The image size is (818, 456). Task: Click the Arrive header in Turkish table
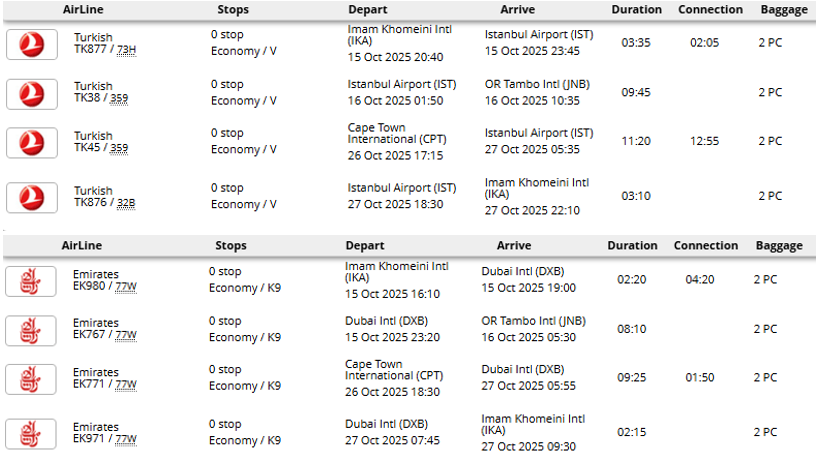point(516,10)
